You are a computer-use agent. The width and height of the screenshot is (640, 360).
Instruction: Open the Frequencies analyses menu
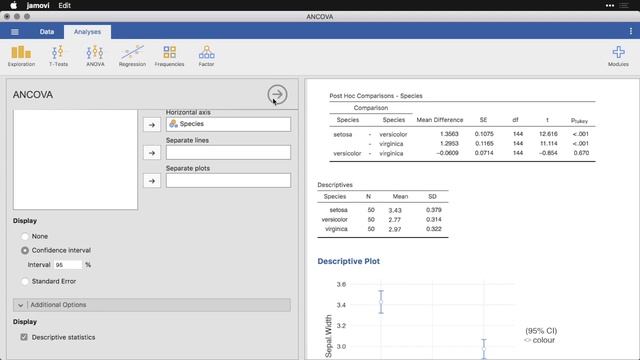(169, 56)
